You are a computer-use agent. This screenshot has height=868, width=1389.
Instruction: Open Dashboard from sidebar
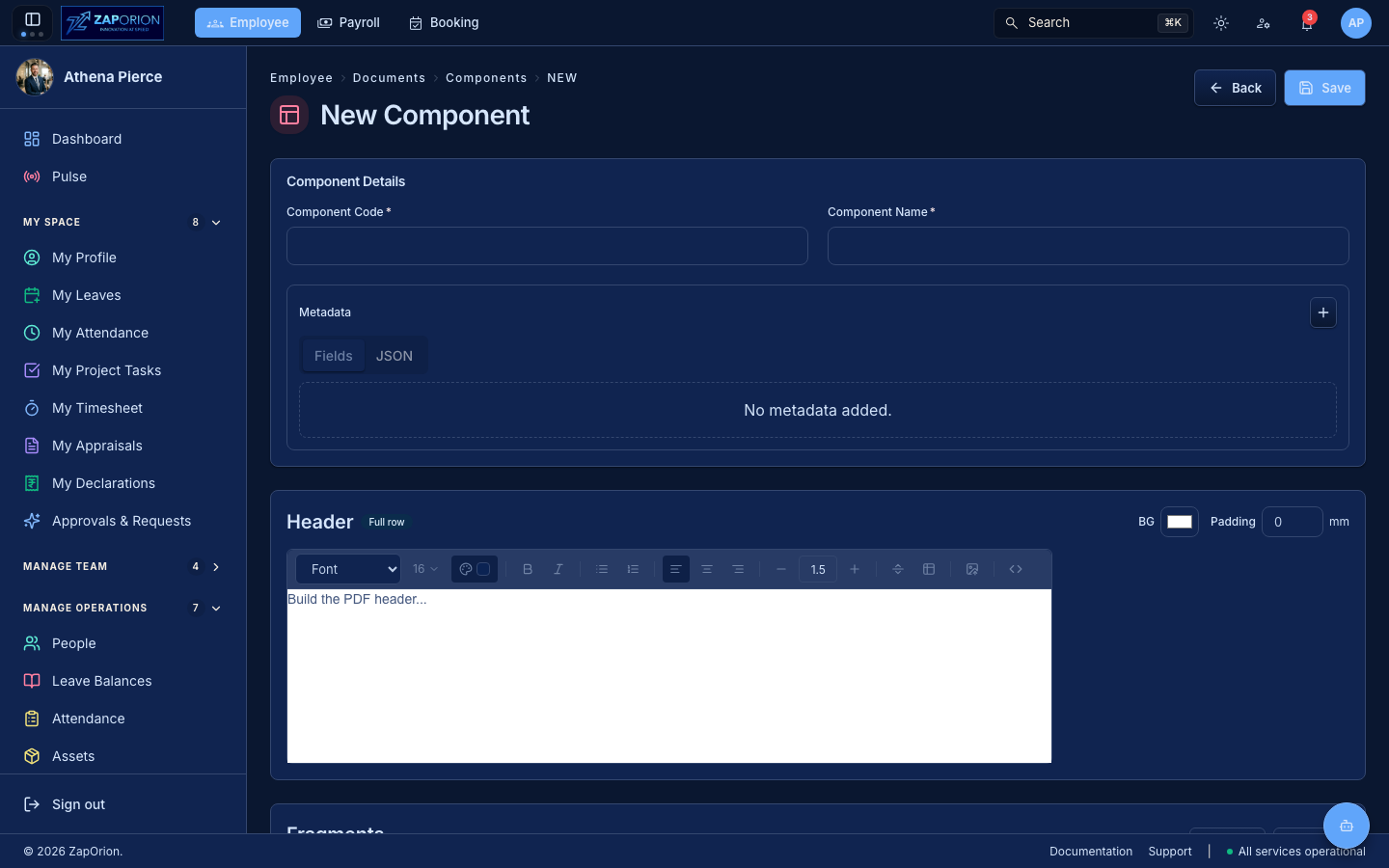[x=123, y=139]
